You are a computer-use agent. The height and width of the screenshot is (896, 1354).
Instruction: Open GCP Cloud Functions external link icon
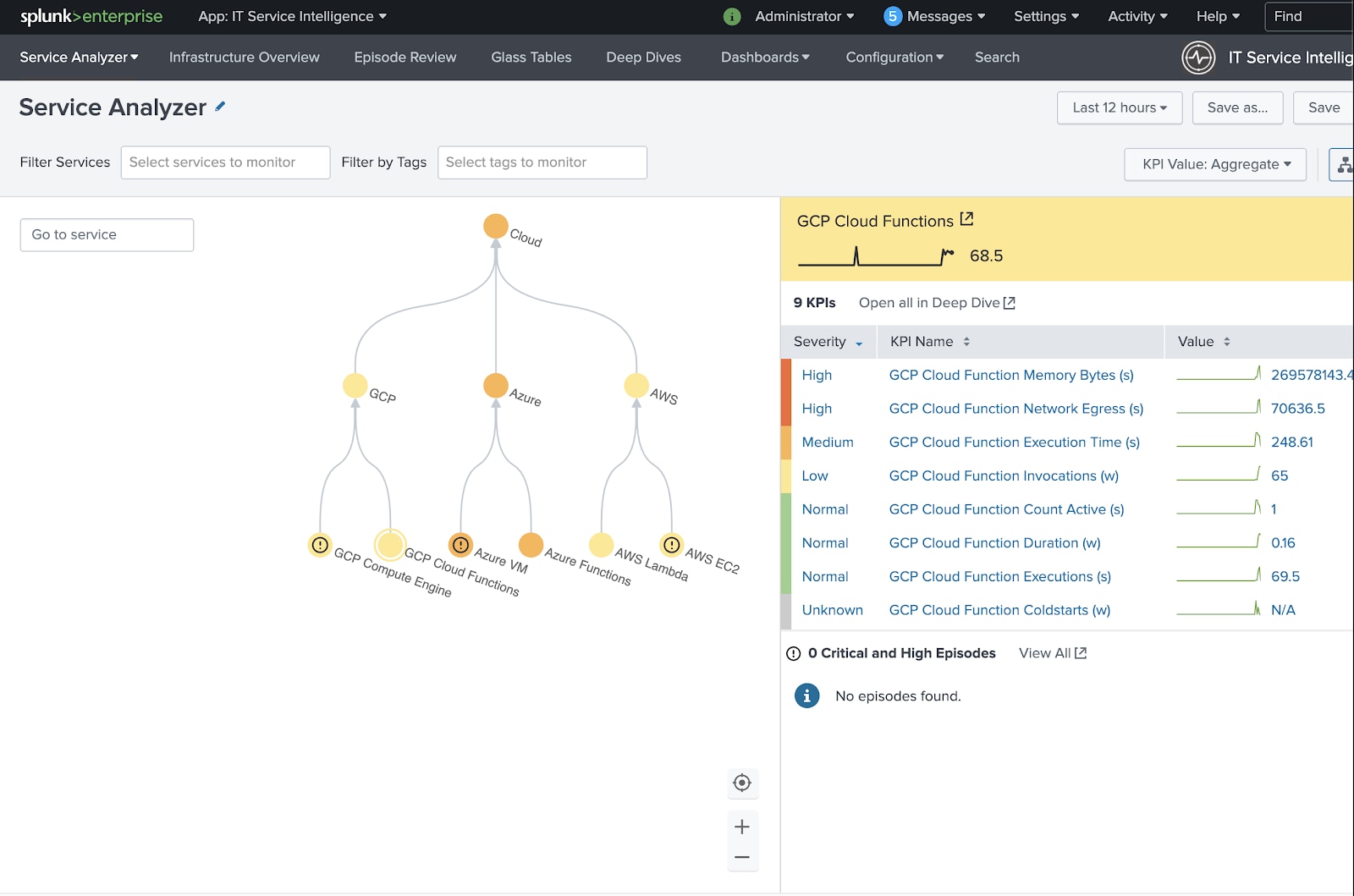pyautogui.click(x=966, y=219)
